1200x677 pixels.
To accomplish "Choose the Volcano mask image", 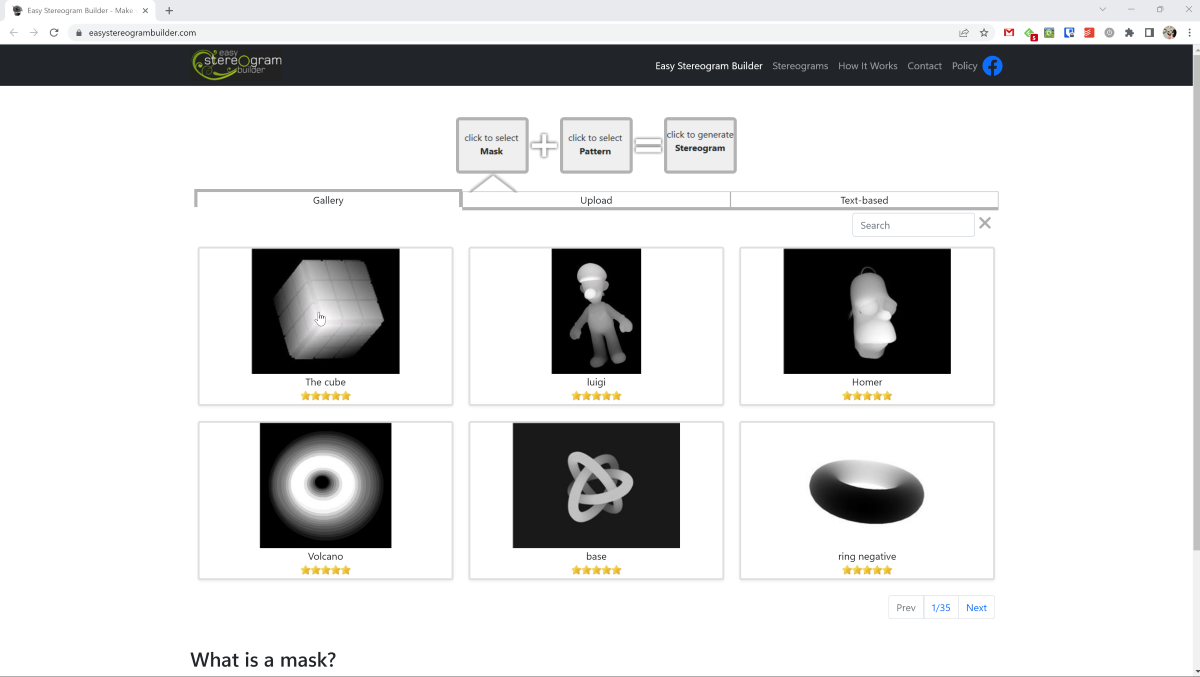I will [325, 485].
